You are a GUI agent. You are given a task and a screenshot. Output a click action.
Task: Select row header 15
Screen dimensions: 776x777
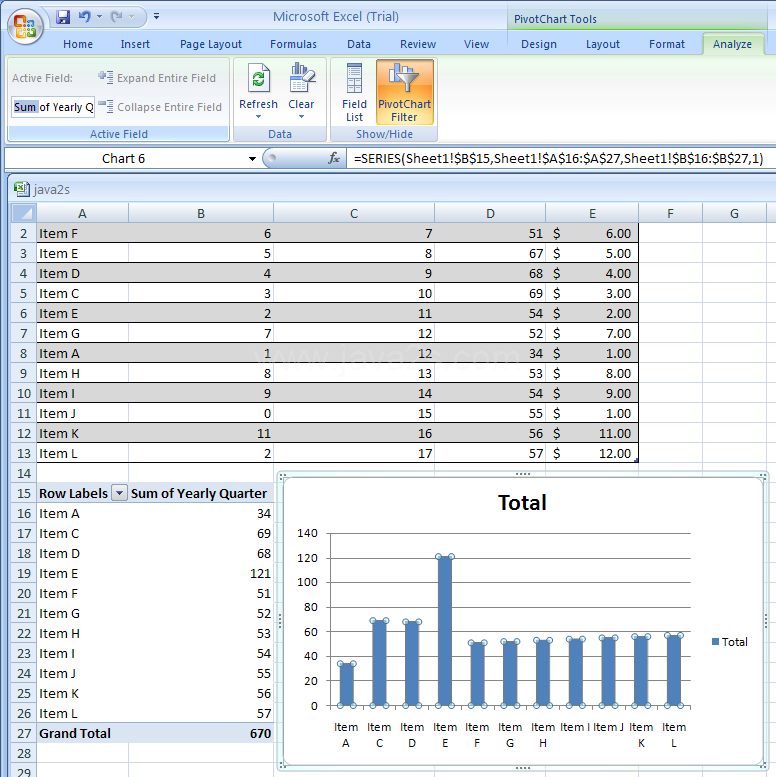(24, 494)
